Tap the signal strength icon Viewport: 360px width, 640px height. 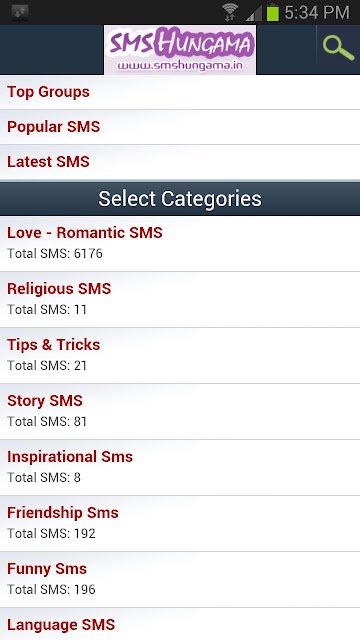point(253,13)
